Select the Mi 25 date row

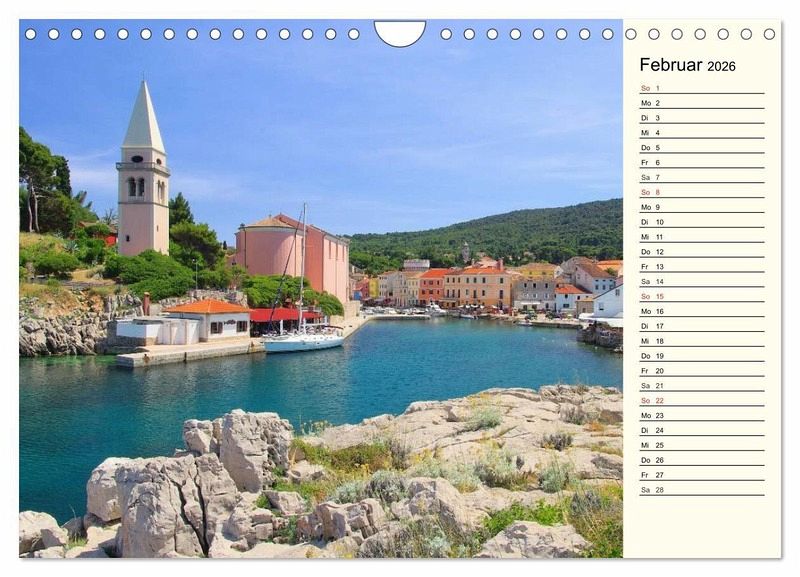(702, 445)
